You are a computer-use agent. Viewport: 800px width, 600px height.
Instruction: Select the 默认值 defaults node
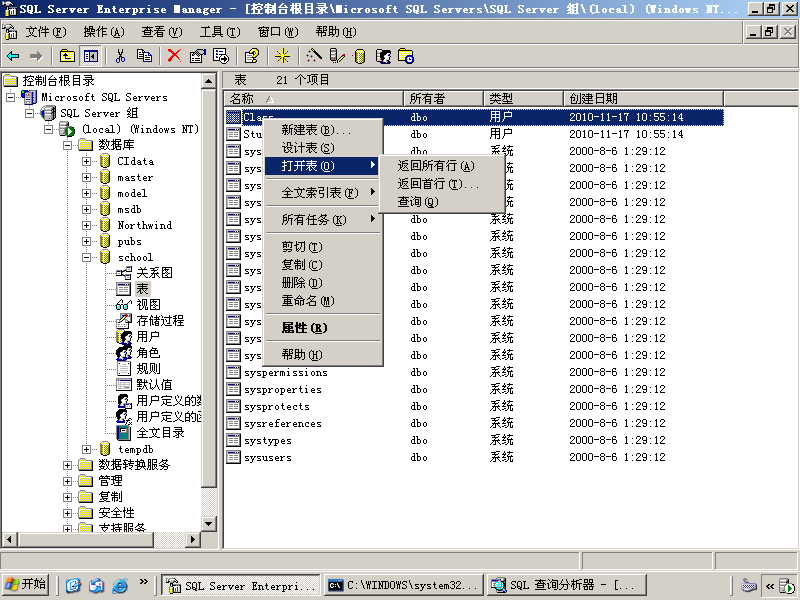coord(154,385)
